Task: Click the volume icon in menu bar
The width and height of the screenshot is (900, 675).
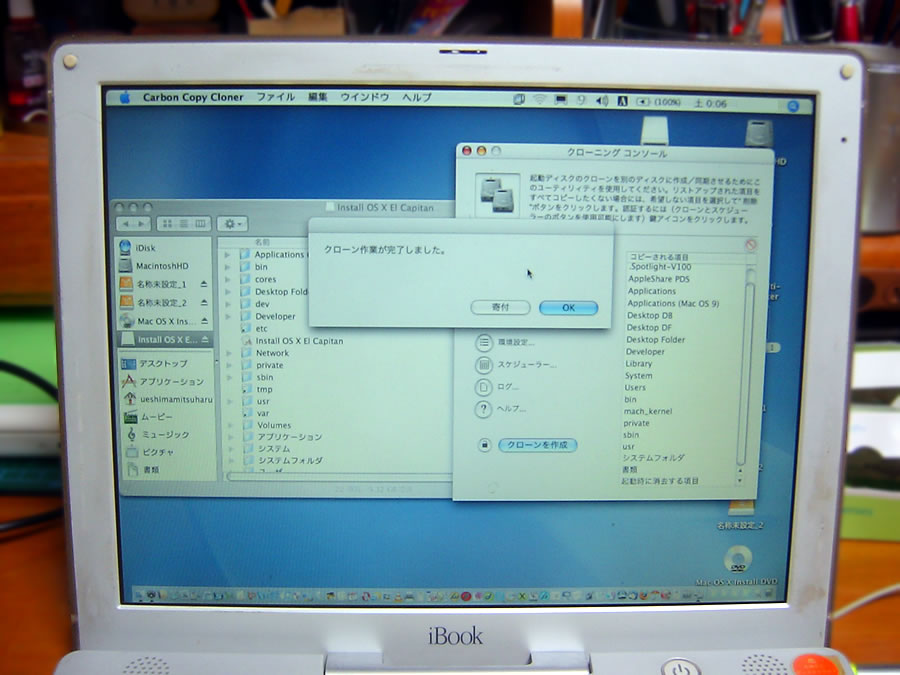Action: [602, 101]
